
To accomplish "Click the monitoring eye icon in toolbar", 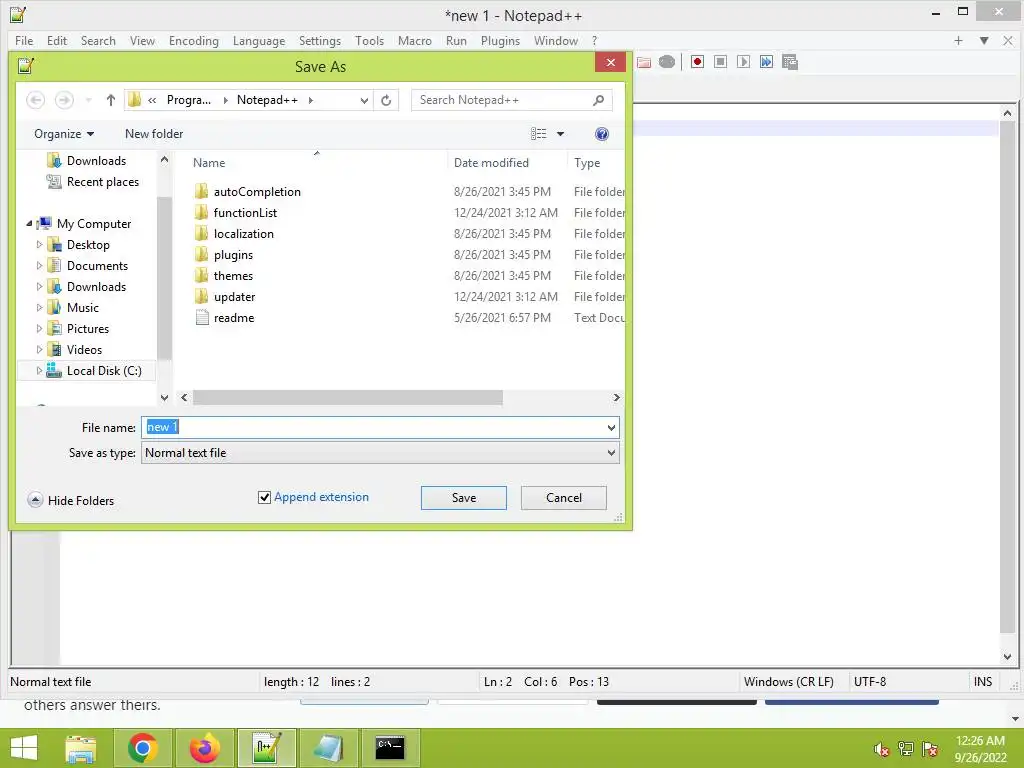I will (667, 62).
